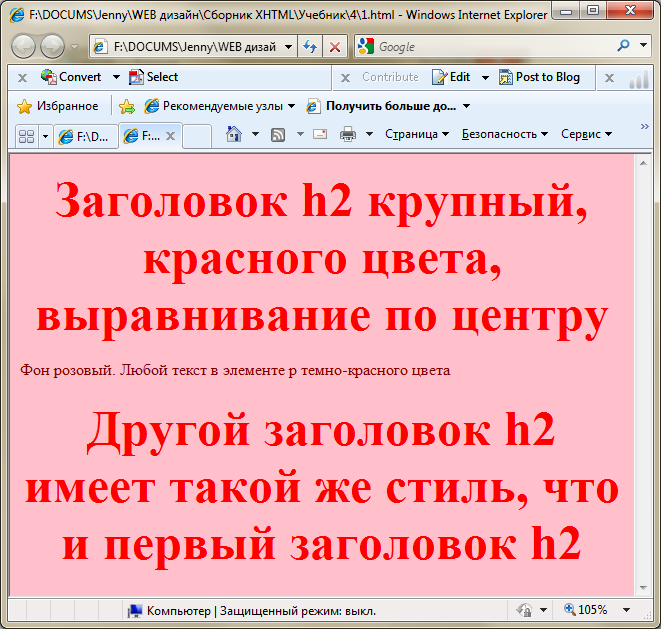
Task: Expand the address bar history dropdown
Action: pos(289,47)
